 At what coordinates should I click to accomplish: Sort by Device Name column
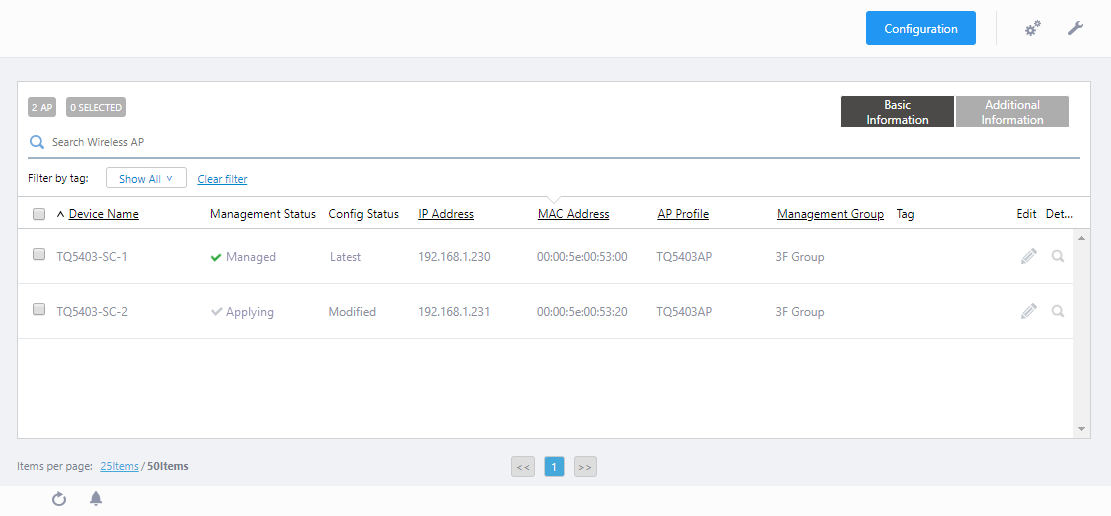(103, 214)
